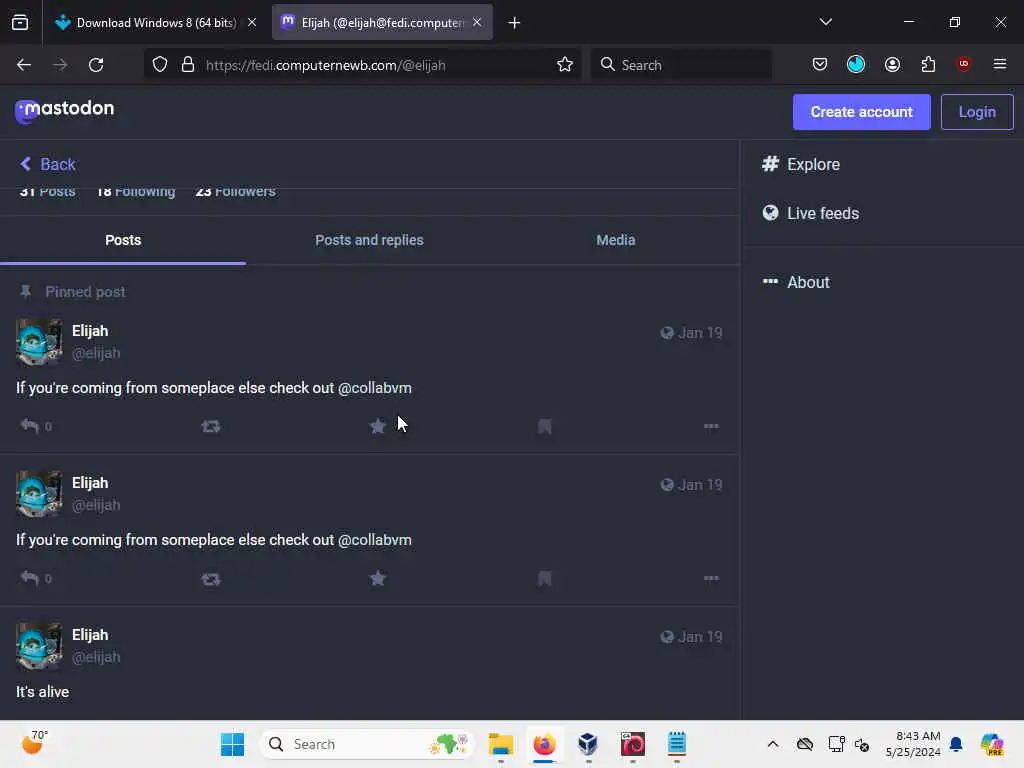Viewport: 1024px width, 768px height.
Task: Bookmark the second collabvm post
Action: click(x=545, y=579)
